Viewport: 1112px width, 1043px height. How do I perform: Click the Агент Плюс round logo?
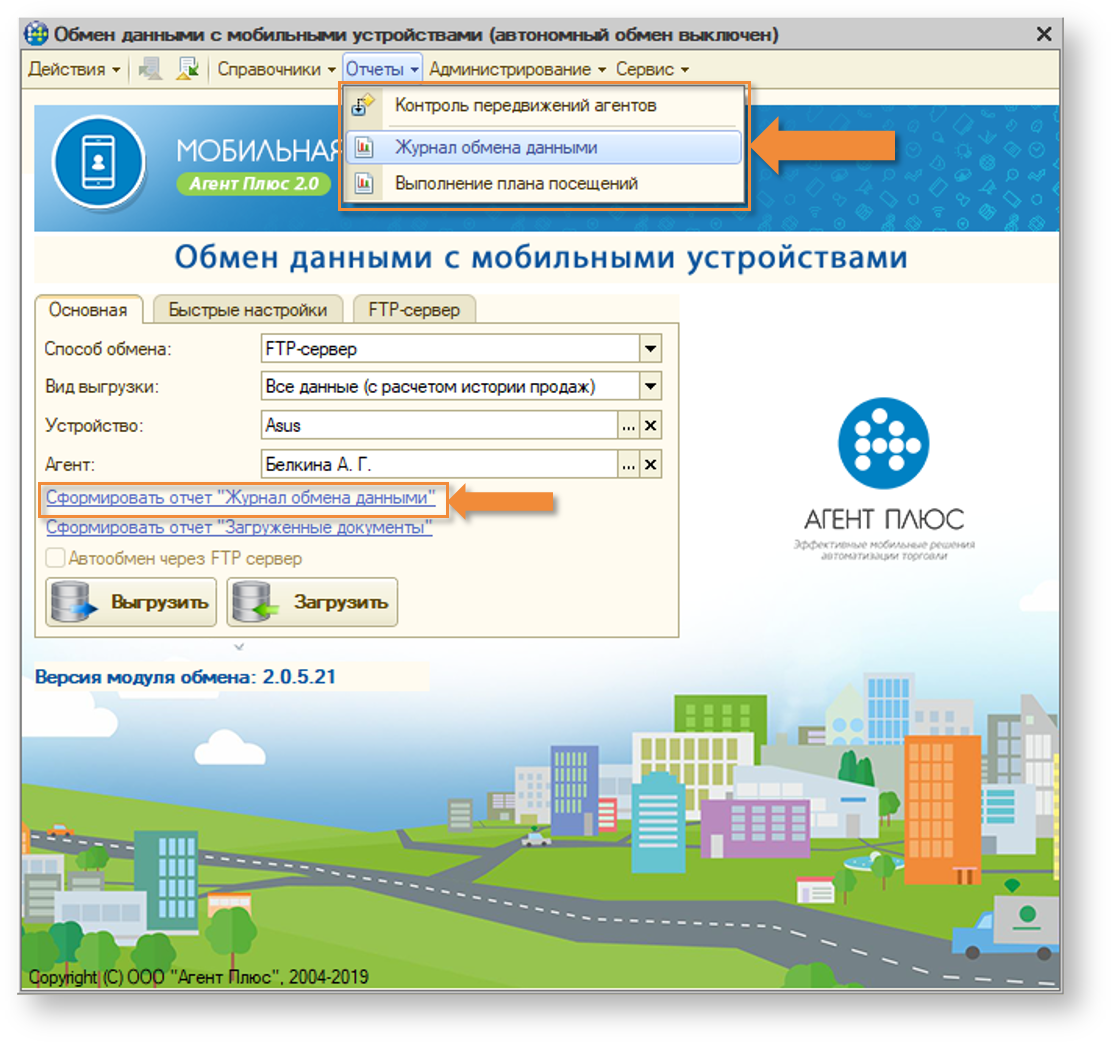[884, 442]
